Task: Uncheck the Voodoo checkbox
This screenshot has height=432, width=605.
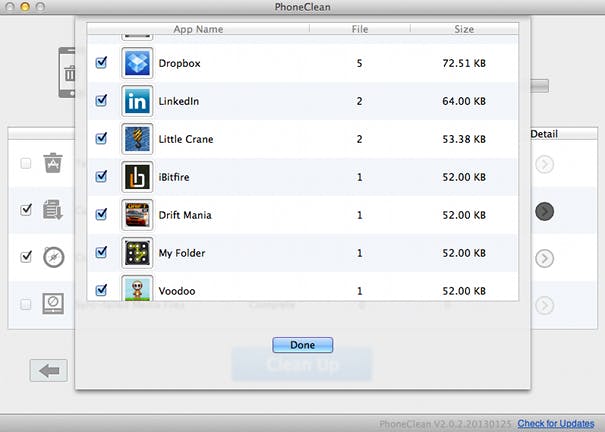Action: pyautogui.click(x=101, y=289)
